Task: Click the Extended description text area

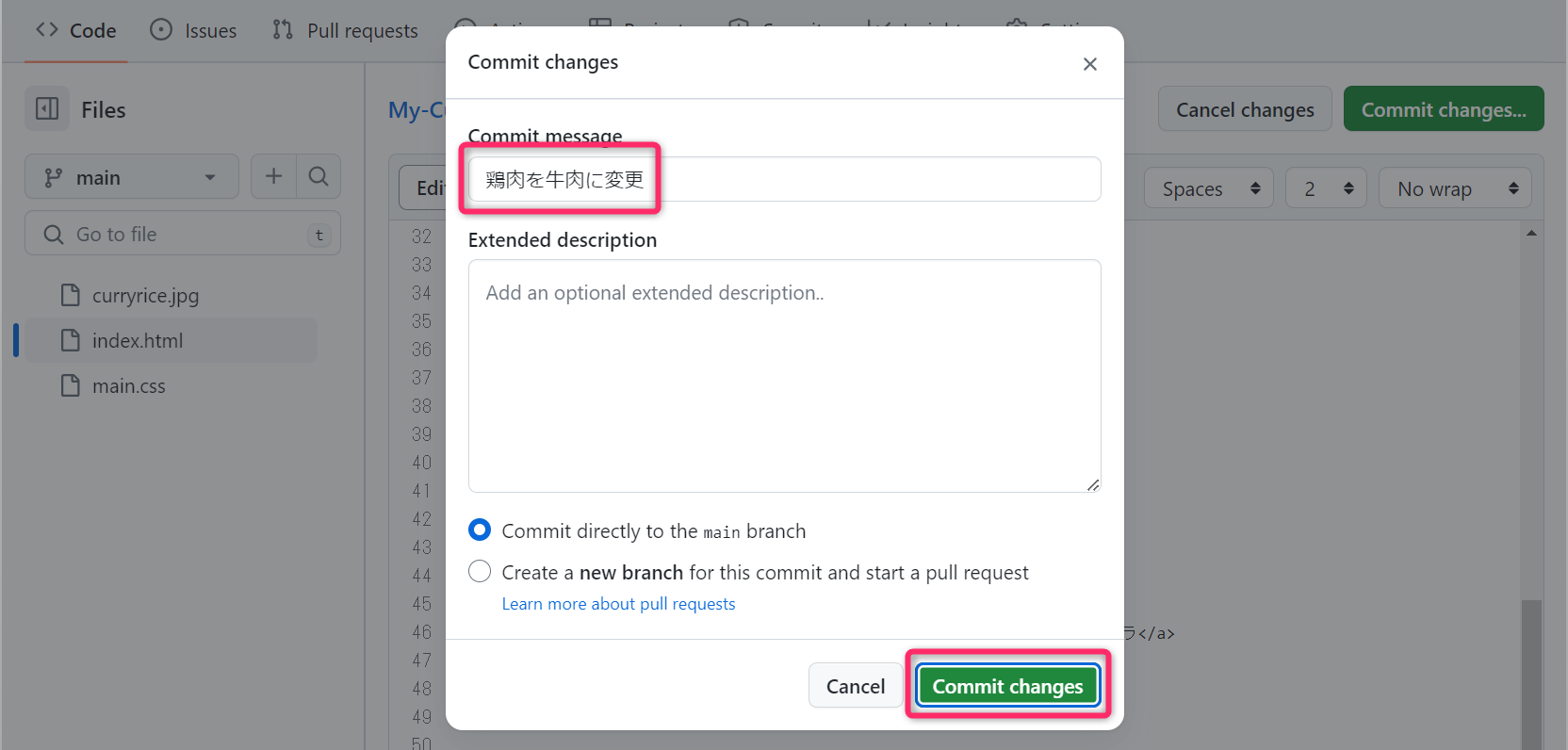Action: [784, 376]
